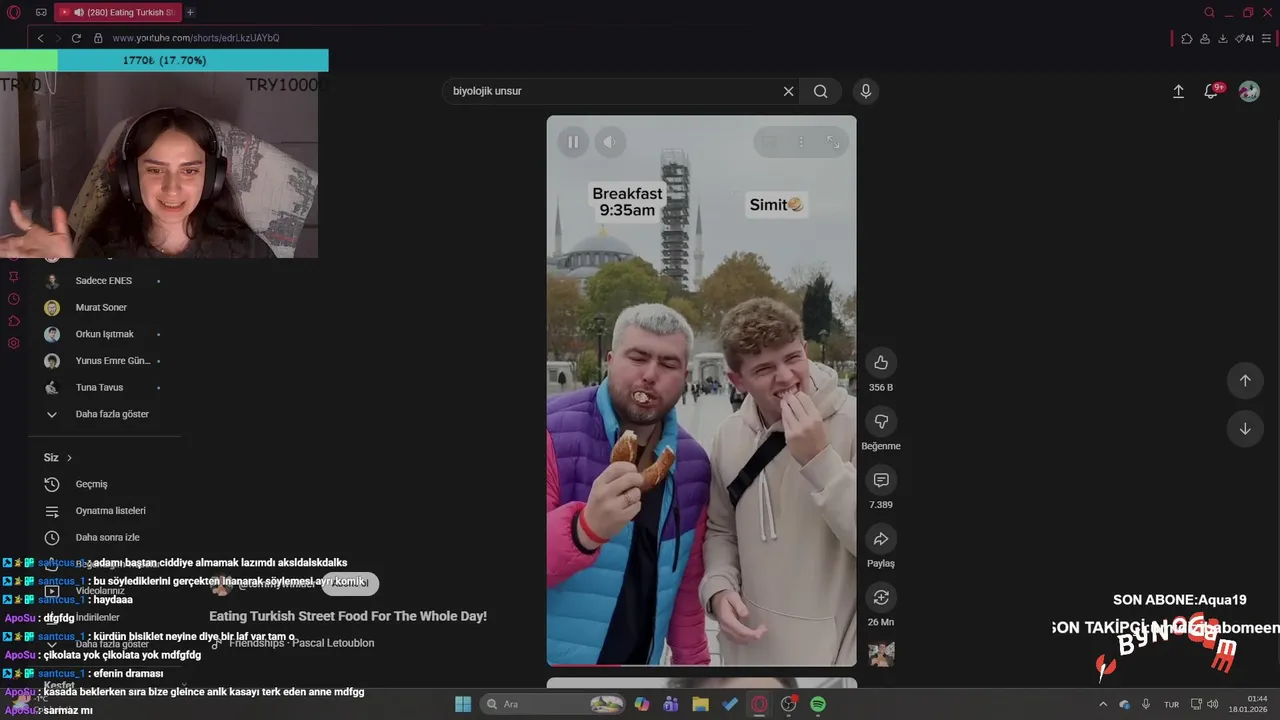Open the GX Corner gamepad icon
This screenshot has height=720, width=1280.
41,12
